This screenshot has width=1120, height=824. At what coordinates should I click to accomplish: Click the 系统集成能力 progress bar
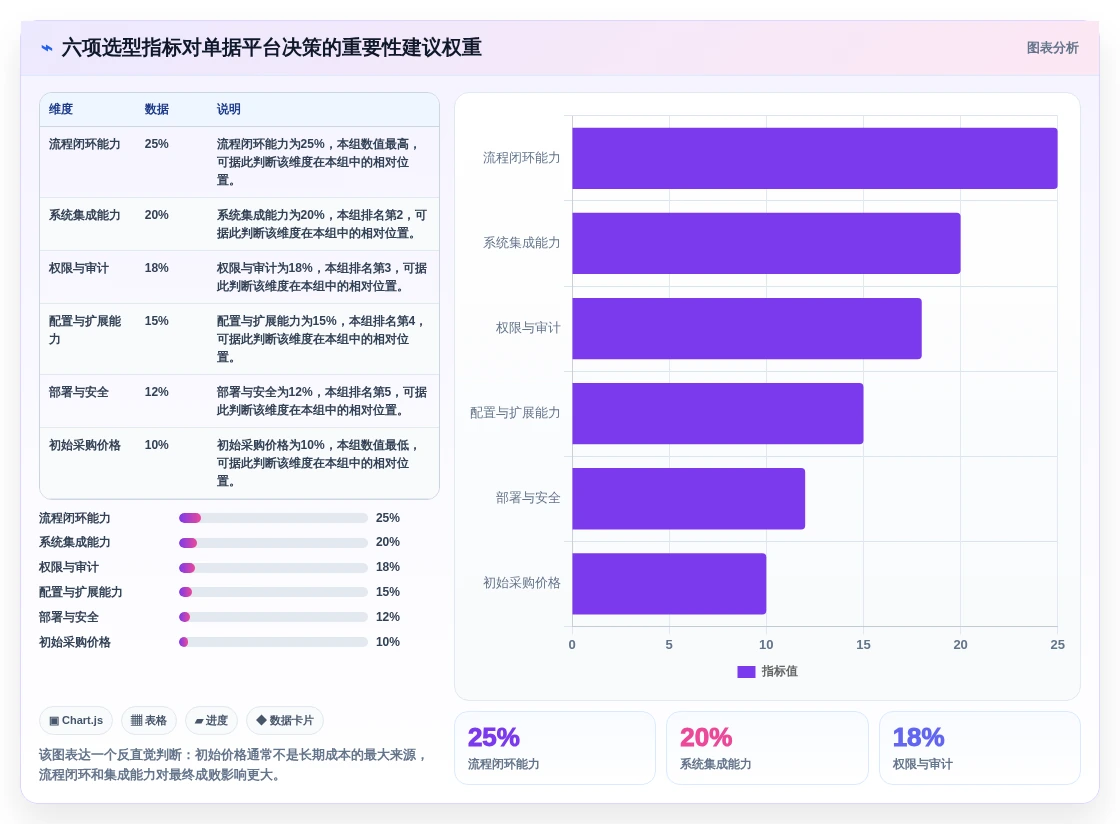pos(273,543)
